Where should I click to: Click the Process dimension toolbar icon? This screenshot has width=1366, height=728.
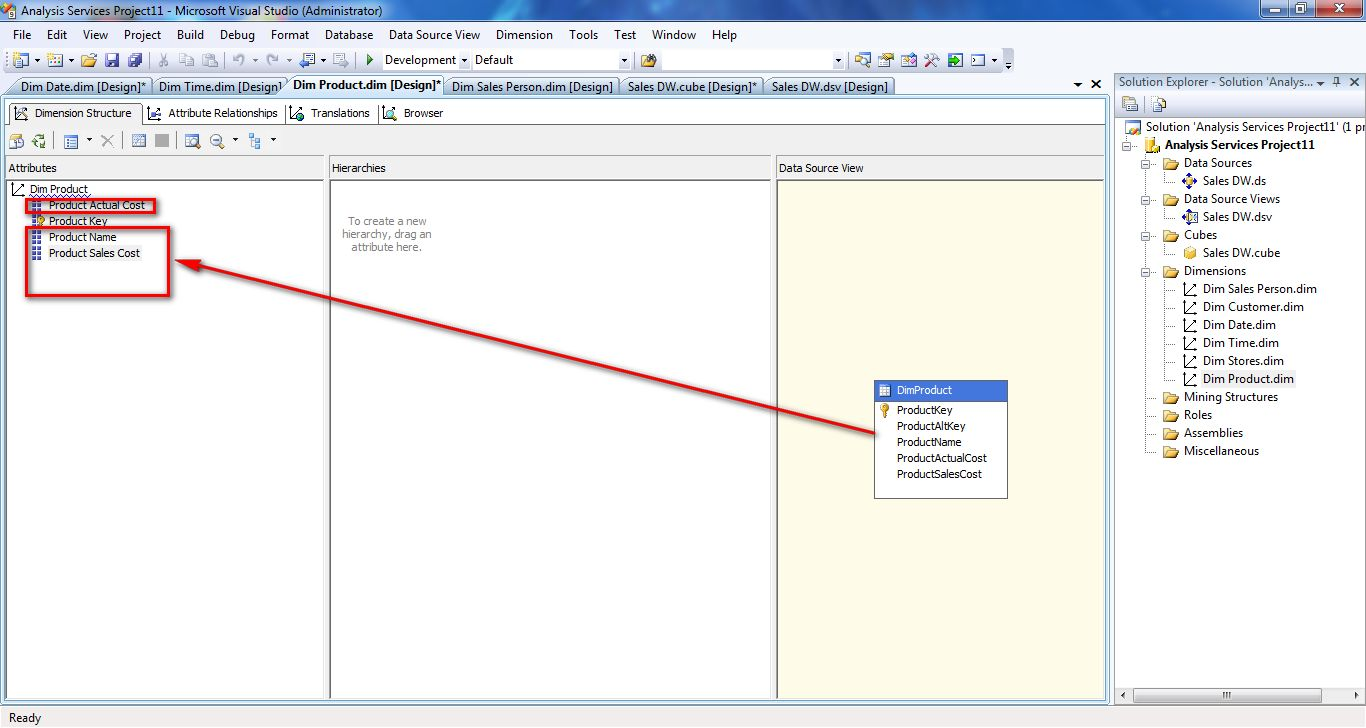coord(18,141)
